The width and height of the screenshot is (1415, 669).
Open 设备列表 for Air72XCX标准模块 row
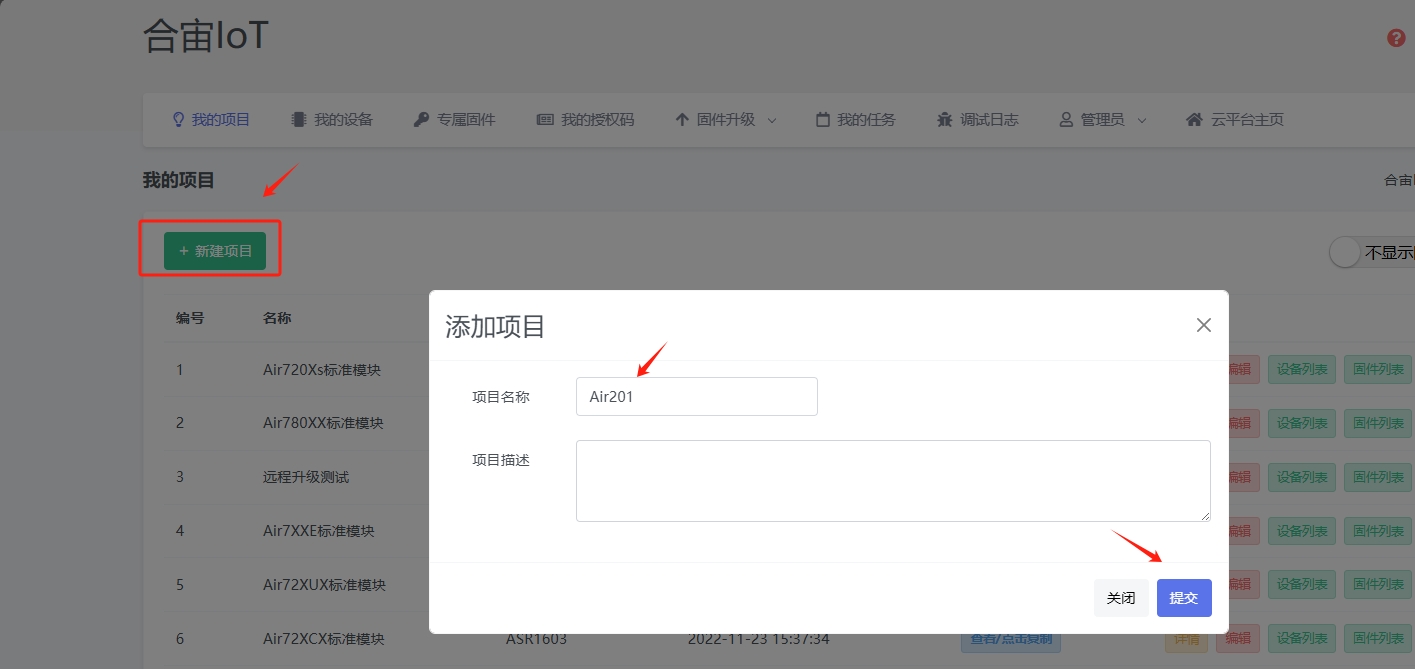coord(1302,638)
